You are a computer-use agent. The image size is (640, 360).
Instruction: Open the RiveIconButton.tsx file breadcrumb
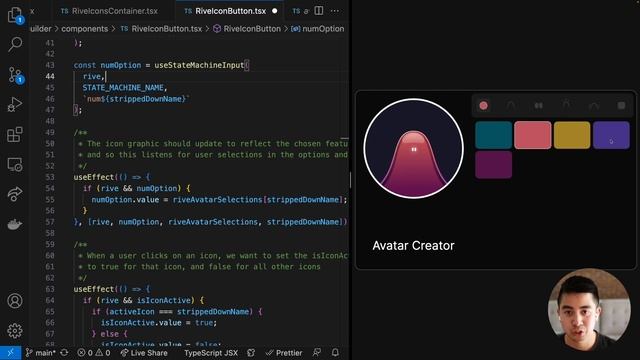pos(162,29)
